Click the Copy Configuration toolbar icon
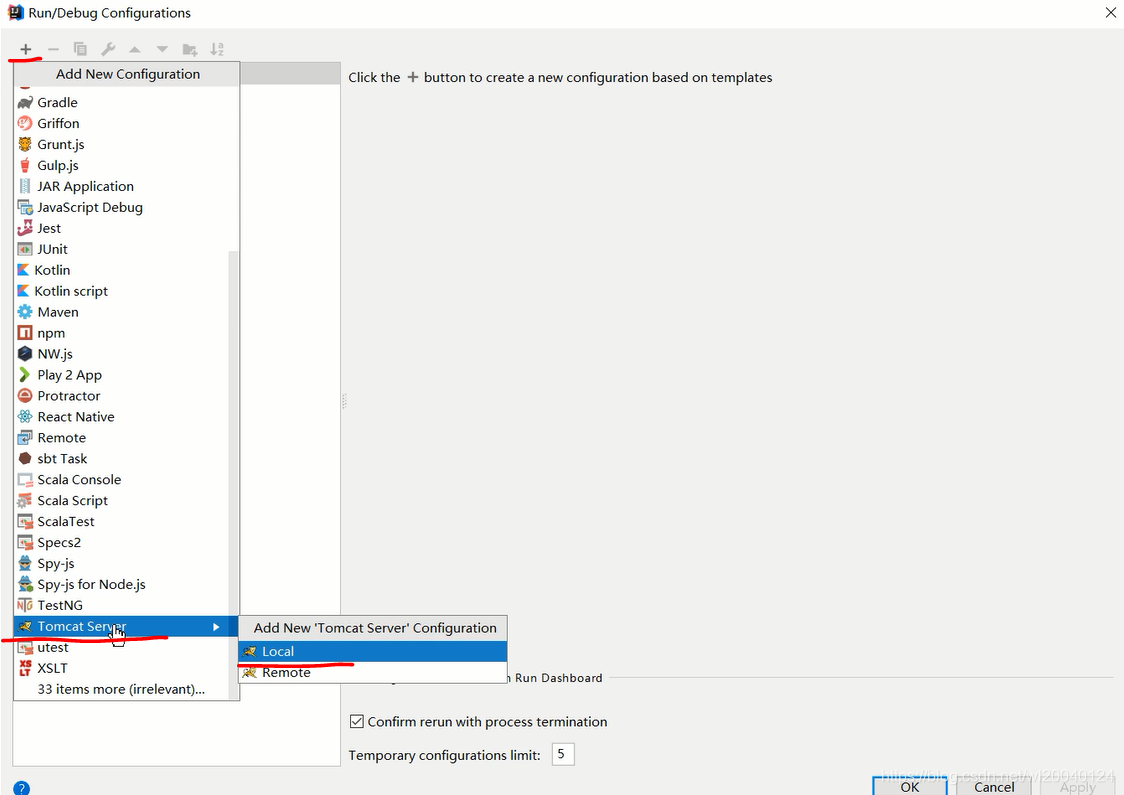1124x795 pixels. (80, 49)
